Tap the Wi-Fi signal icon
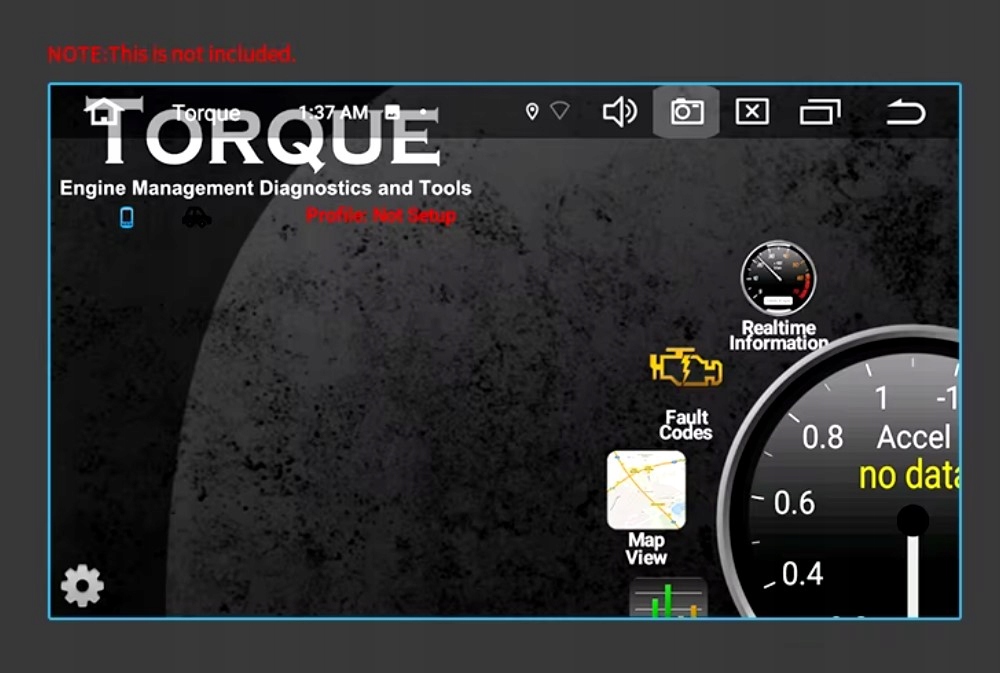The width and height of the screenshot is (1000, 673). [x=559, y=110]
